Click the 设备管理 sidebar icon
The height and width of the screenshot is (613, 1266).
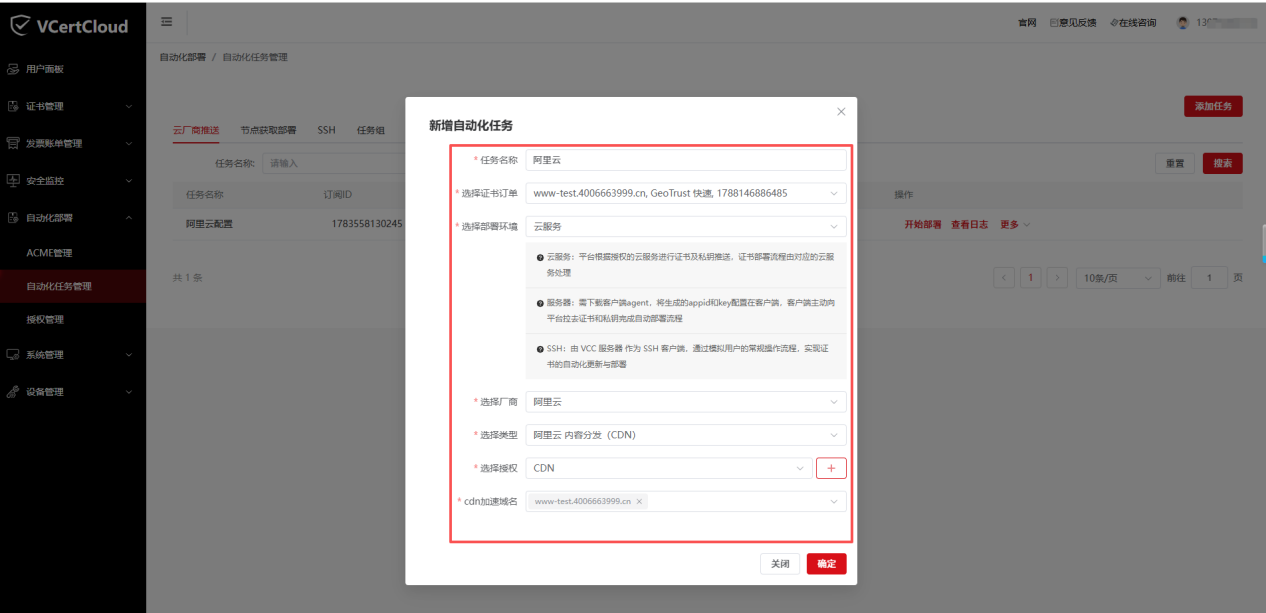[x=13, y=391]
